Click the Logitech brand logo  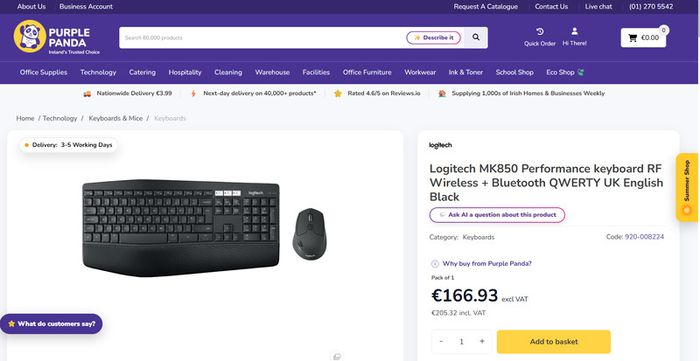point(440,145)
